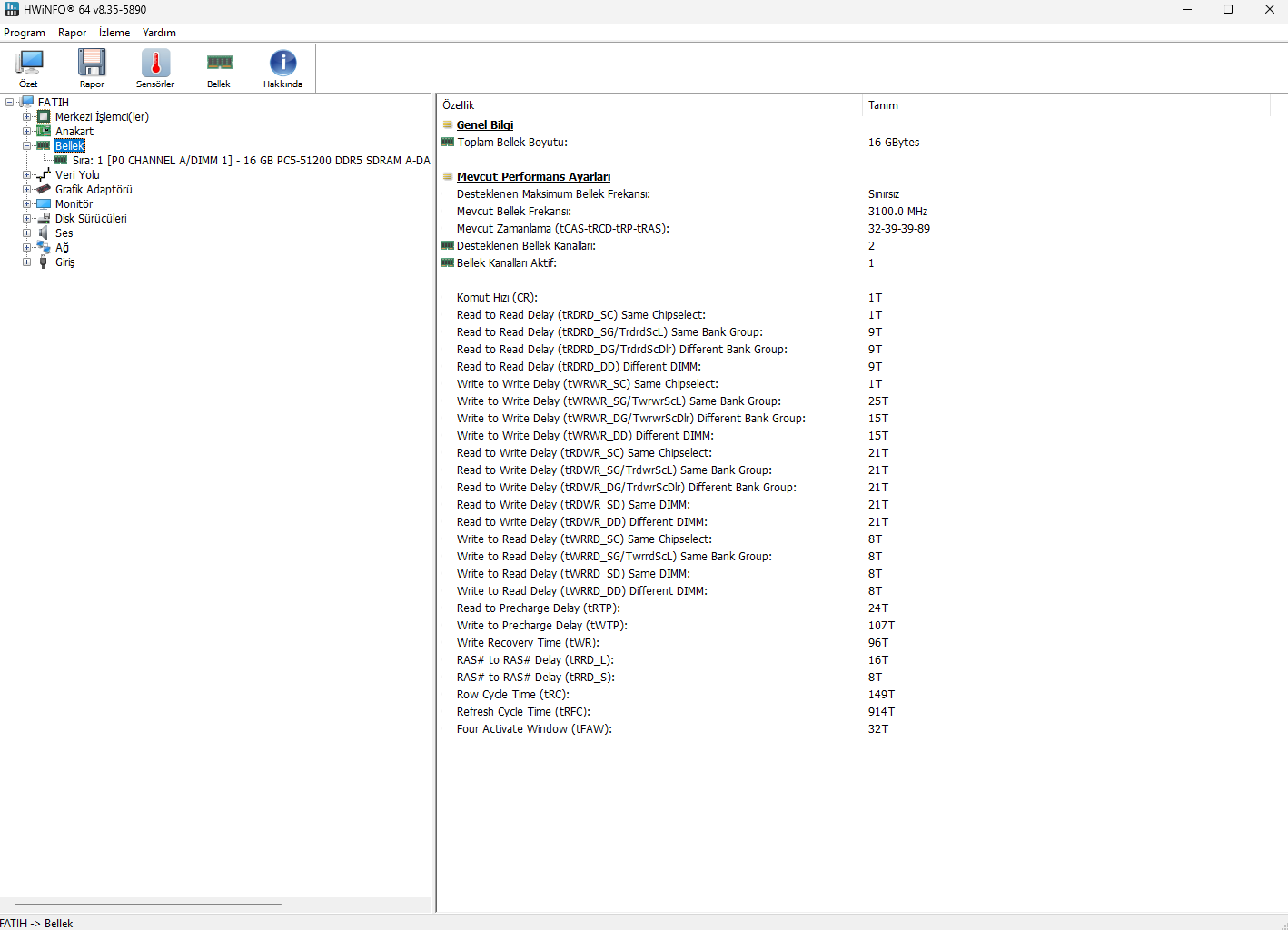Open the Özet summary toolbar icon
The height and width of the screenshot is (930, 1288).
pyautogui.click(x=28, y=62)
